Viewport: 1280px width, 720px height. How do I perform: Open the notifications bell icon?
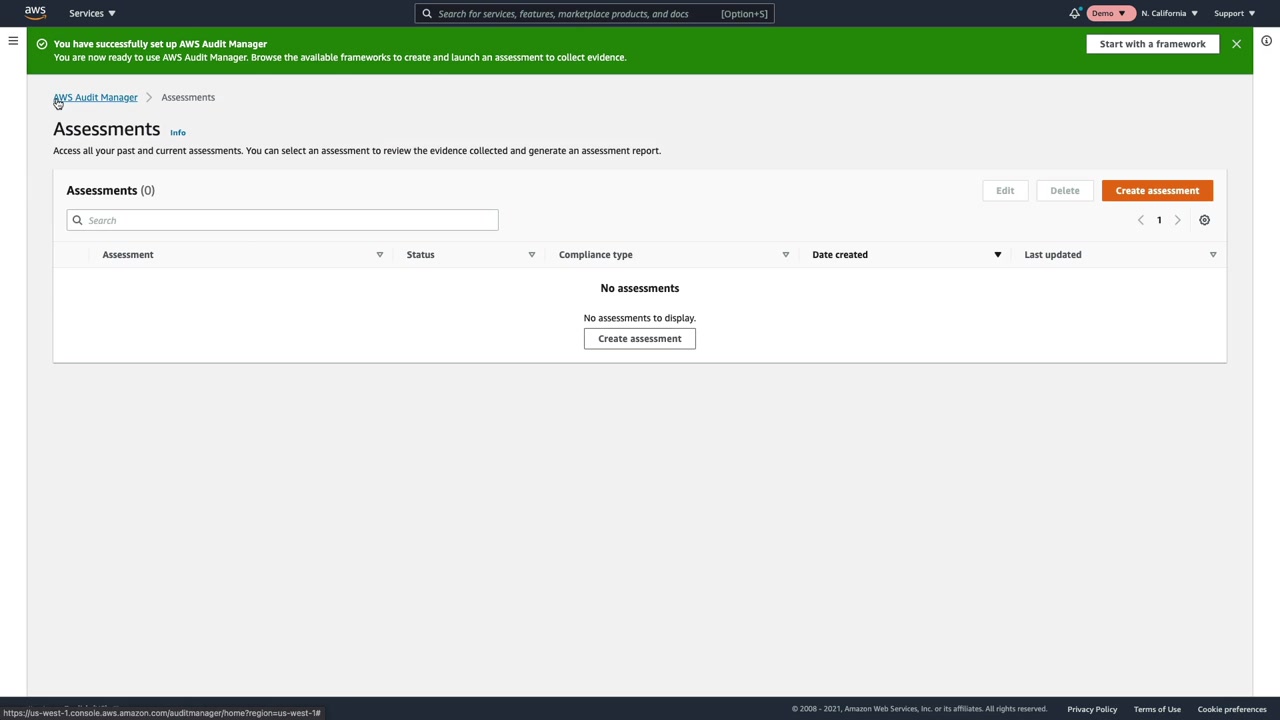(x=1075, y=13)
